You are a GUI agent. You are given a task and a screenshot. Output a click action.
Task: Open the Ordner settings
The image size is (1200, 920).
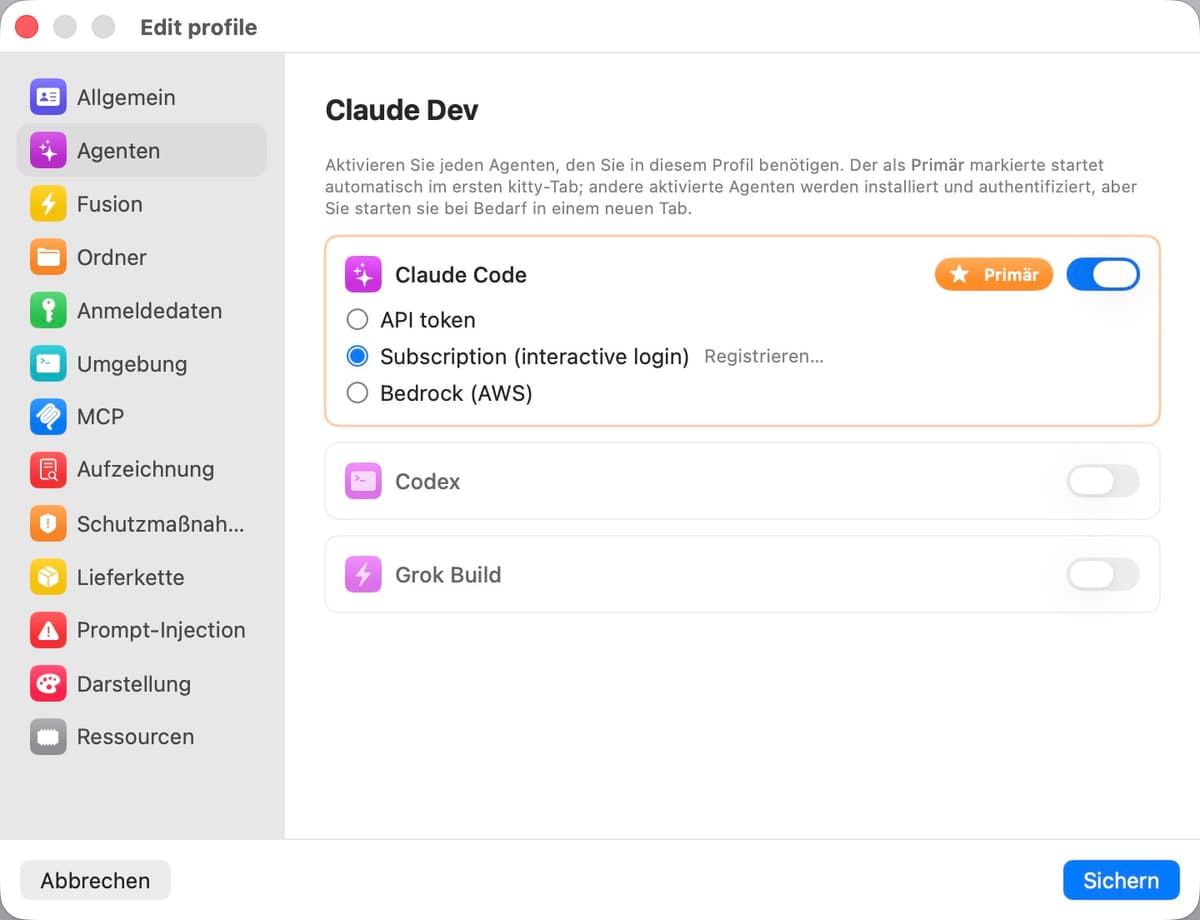coord(142,257)
